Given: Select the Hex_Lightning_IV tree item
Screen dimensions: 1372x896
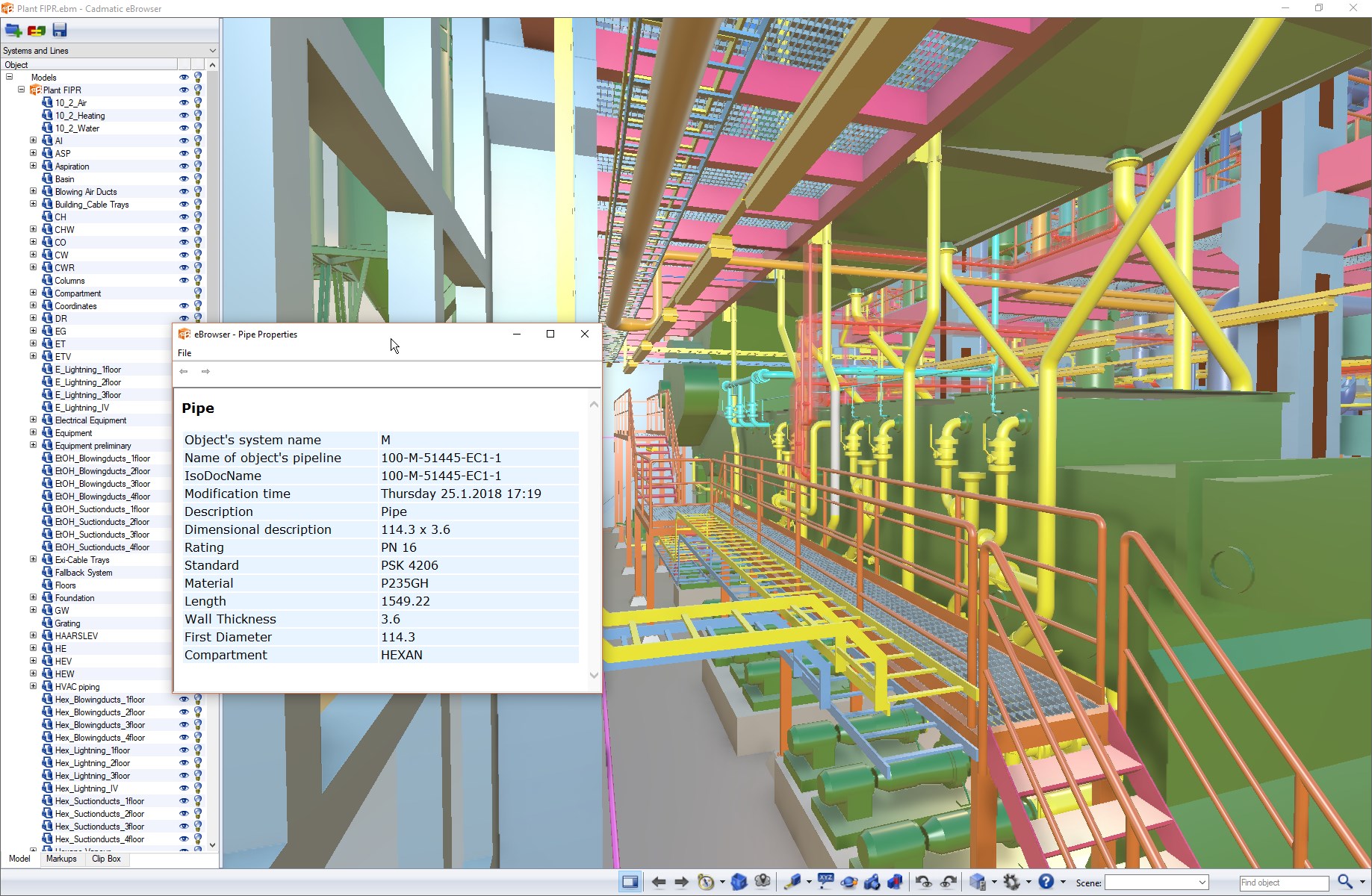Looking at the screenshot, I should coord(86,788).
